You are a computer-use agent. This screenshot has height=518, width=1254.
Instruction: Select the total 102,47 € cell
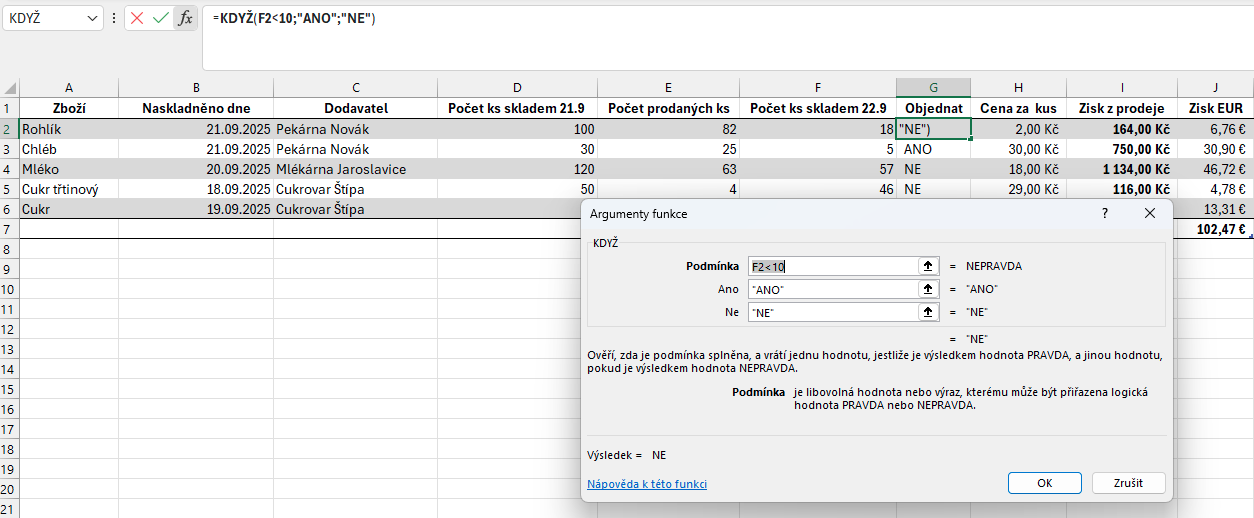coord(1215,229)
